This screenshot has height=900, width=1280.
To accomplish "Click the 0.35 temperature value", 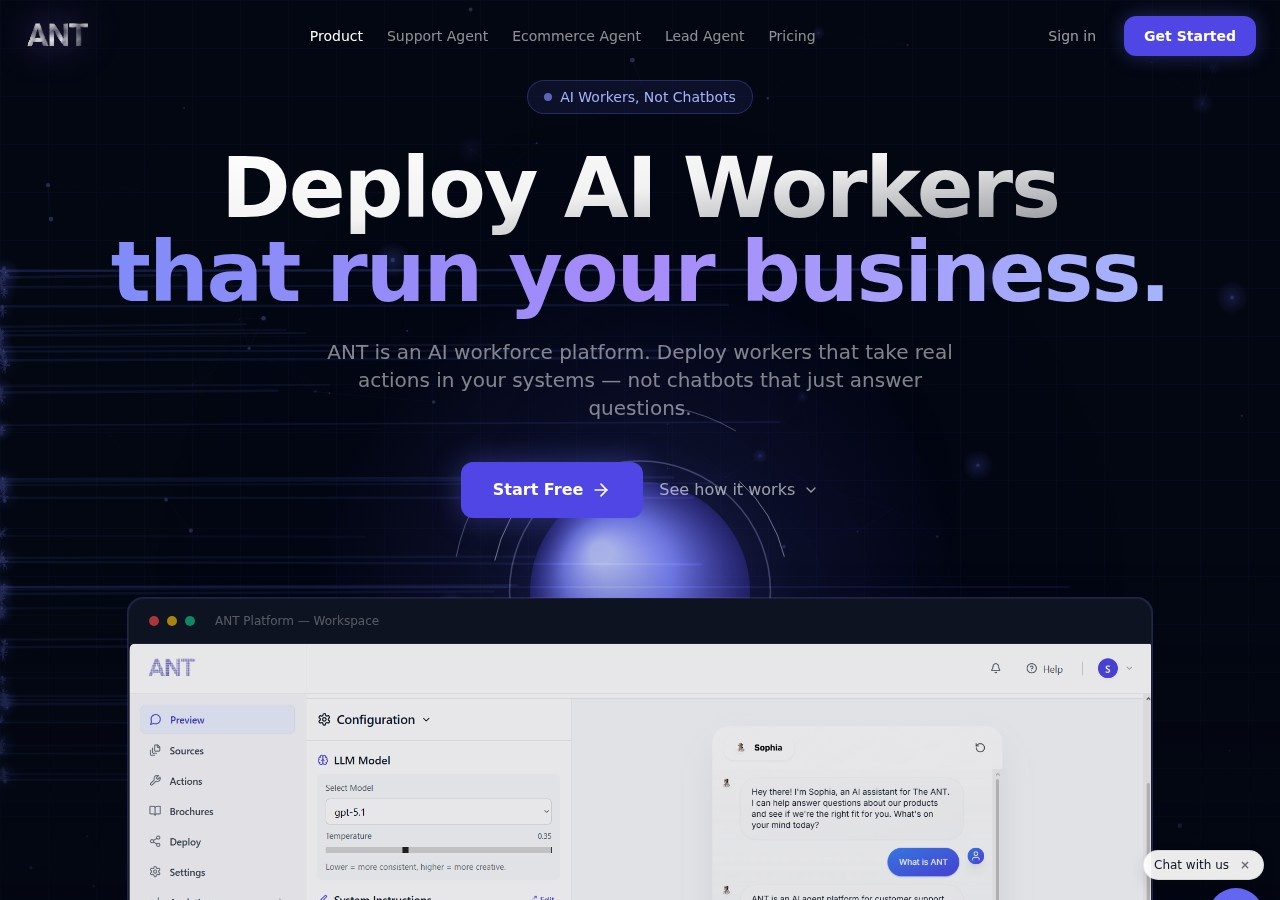I will coord(544,836).
